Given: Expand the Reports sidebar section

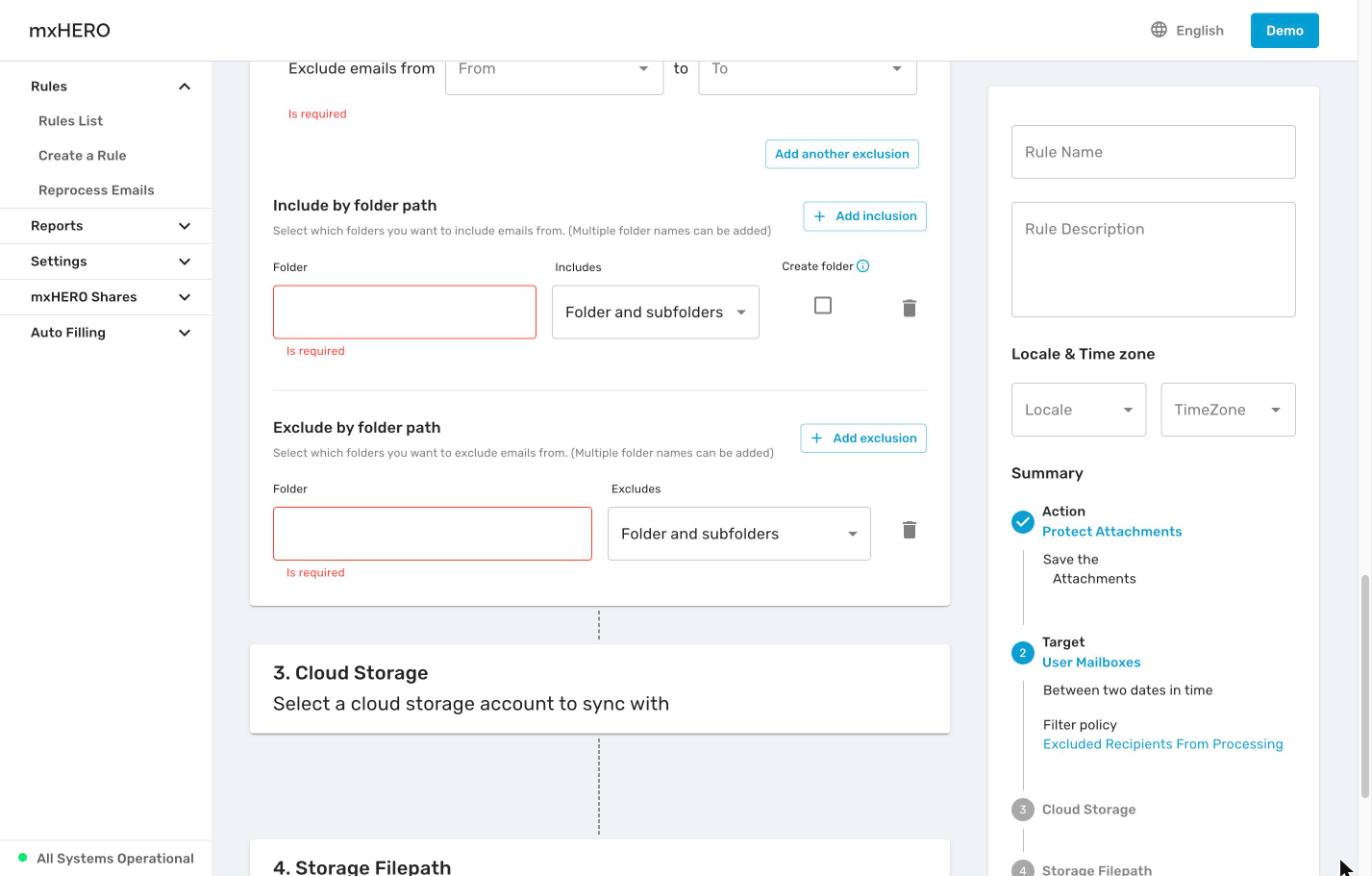Looking at the screenshot, I should (x=106, y=226).
